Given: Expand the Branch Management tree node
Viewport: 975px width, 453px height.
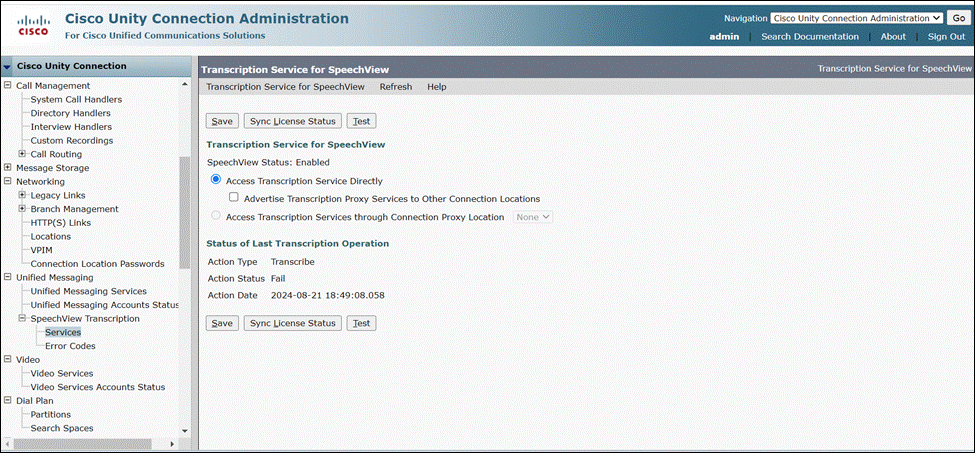Looking at the screenshot, I should [x=22, y=209].
